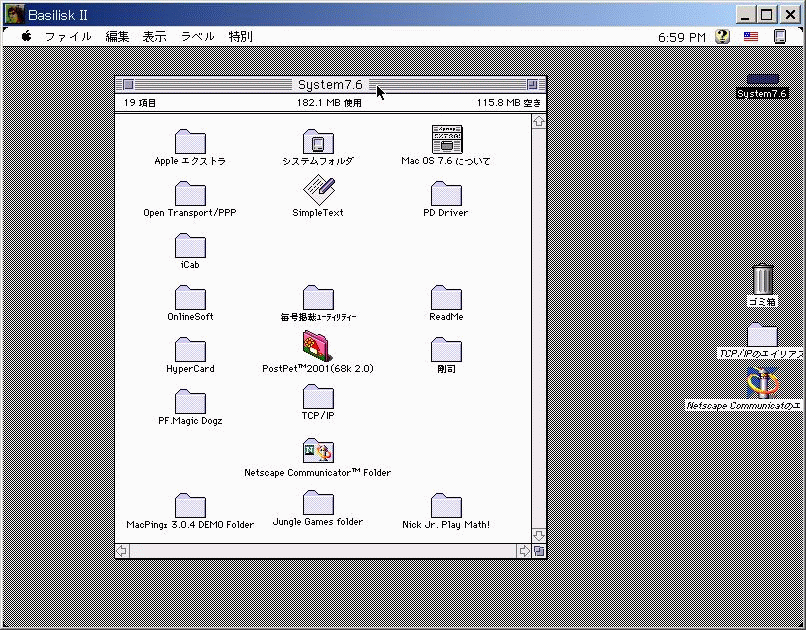The width and height of the screenshot is (806, 630).
Task: Open the ラベル menu
Action: click(197, 36)
